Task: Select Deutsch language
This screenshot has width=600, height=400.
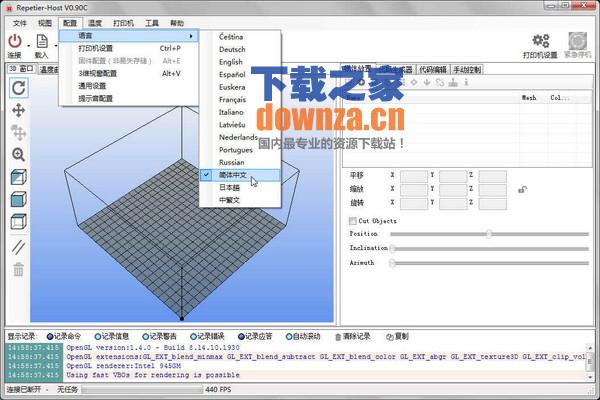Action: click(x=232, y=49)
